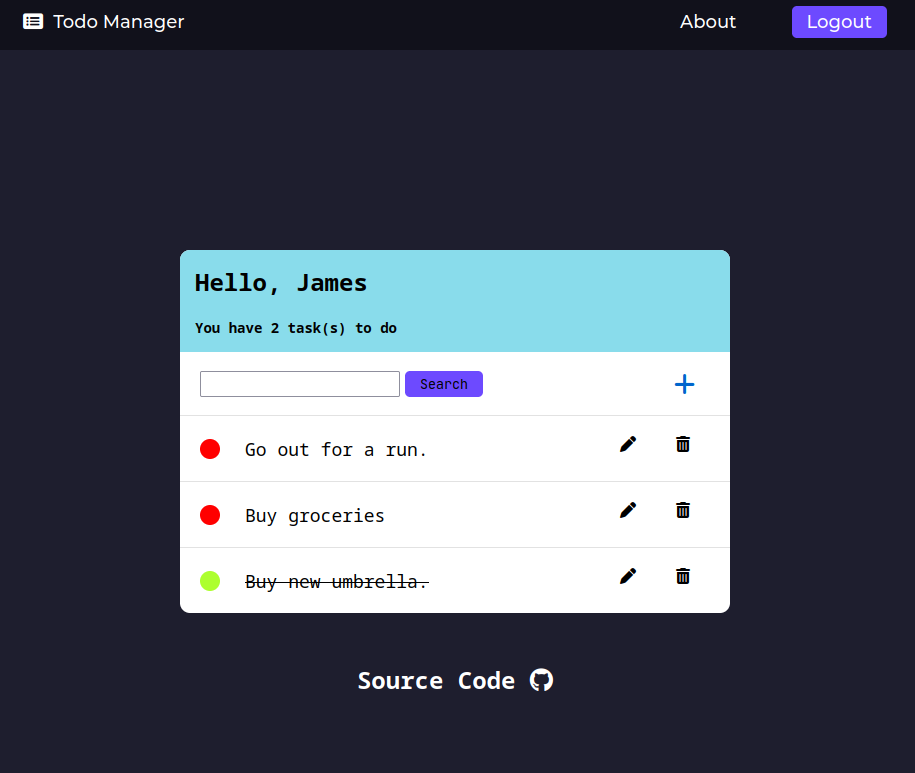Delete the 'Go out for a run' task
The image size is (915, 773).
click(x=682, y=444)
